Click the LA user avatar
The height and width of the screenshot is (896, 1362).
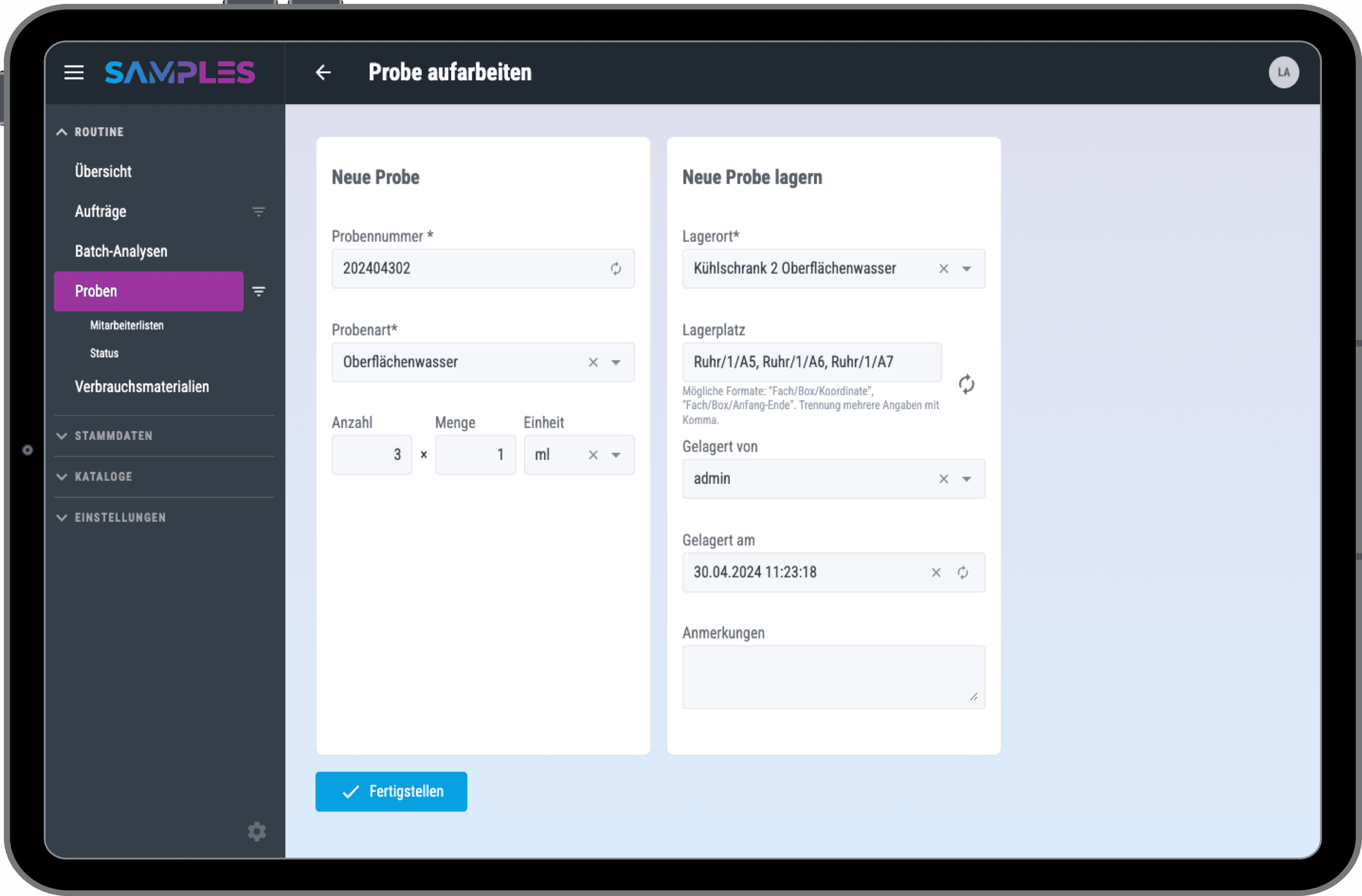pyautogui.click(x=1284, y=73)
